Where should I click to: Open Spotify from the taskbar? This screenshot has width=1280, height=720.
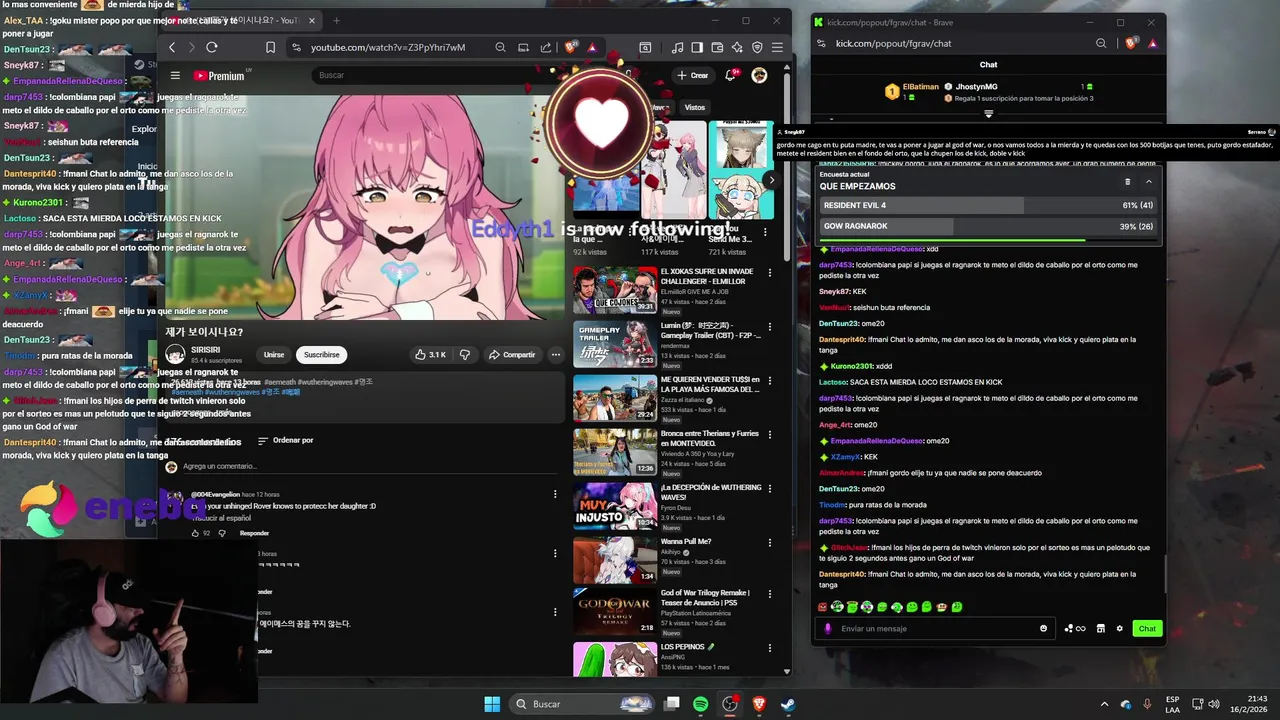click(701, 704)
